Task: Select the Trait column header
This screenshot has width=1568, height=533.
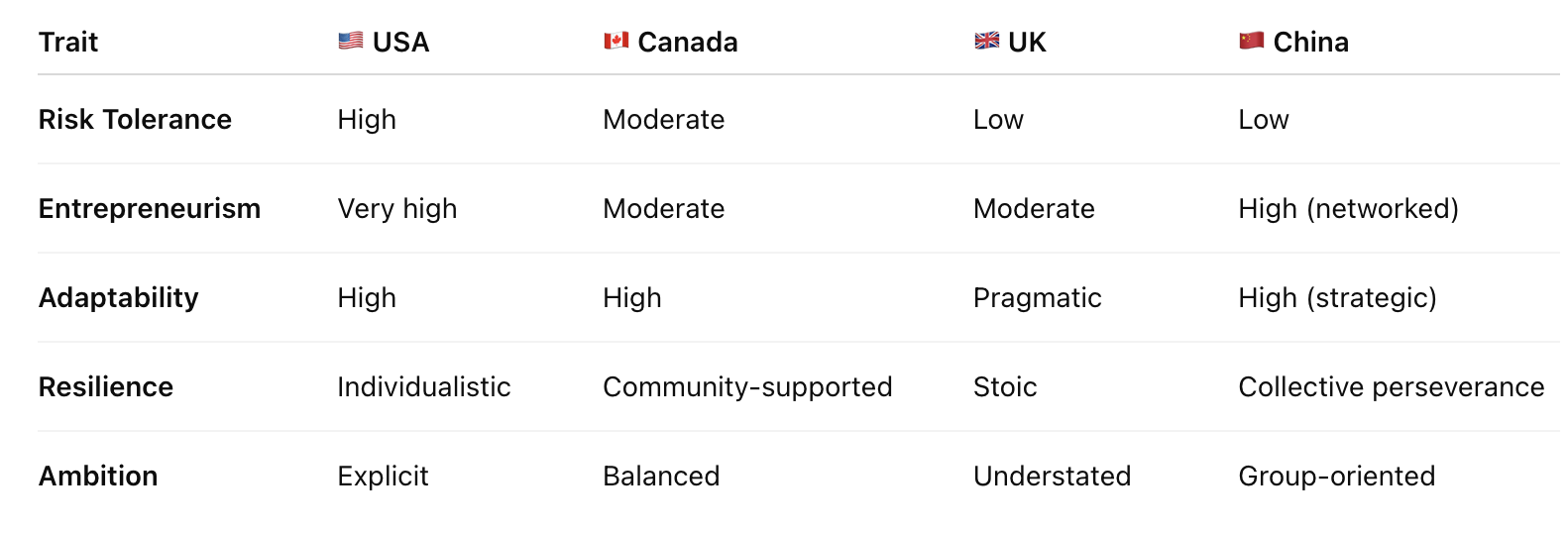Action: 68,42
